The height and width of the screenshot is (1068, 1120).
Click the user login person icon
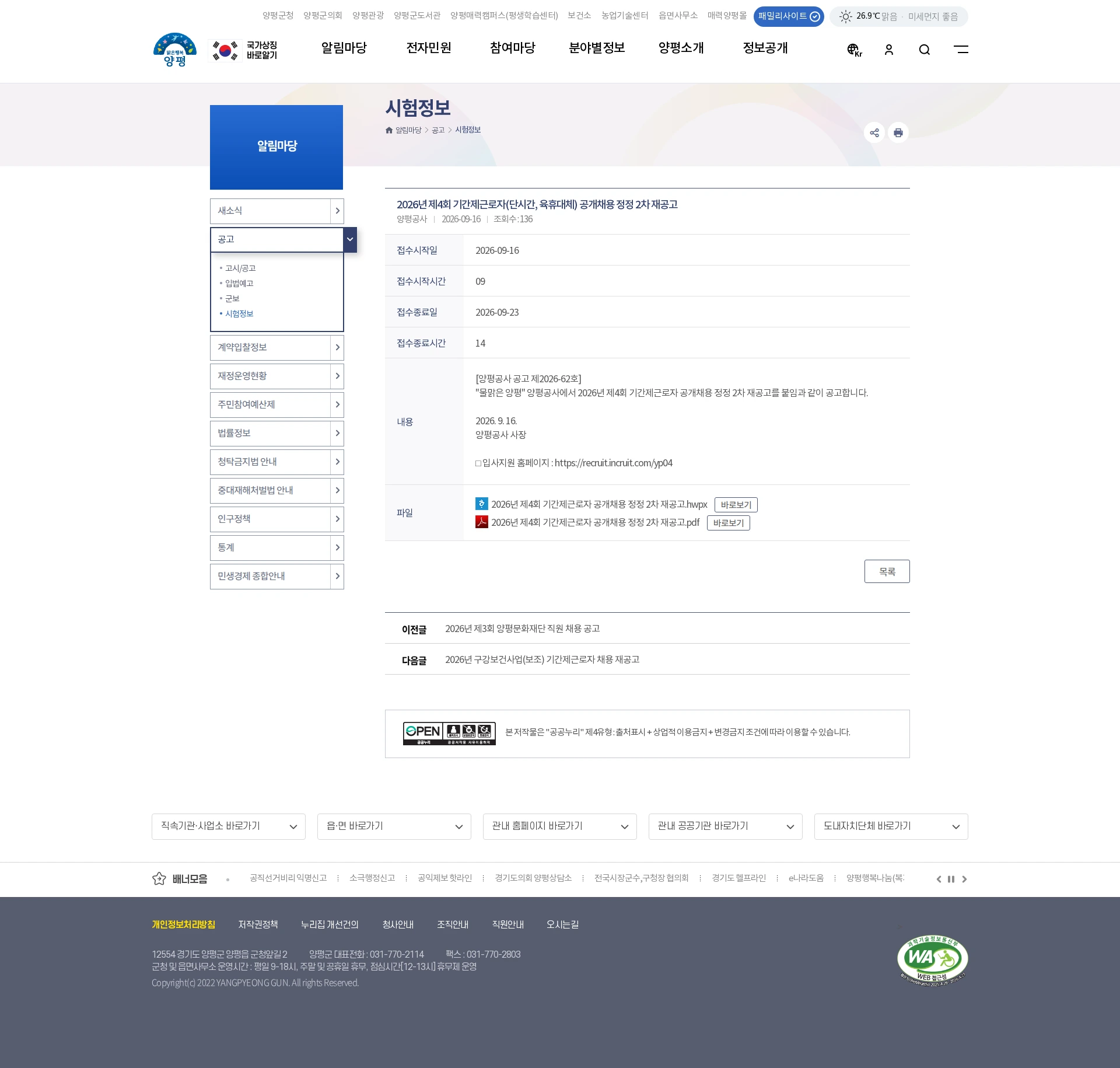pos(888,50)
